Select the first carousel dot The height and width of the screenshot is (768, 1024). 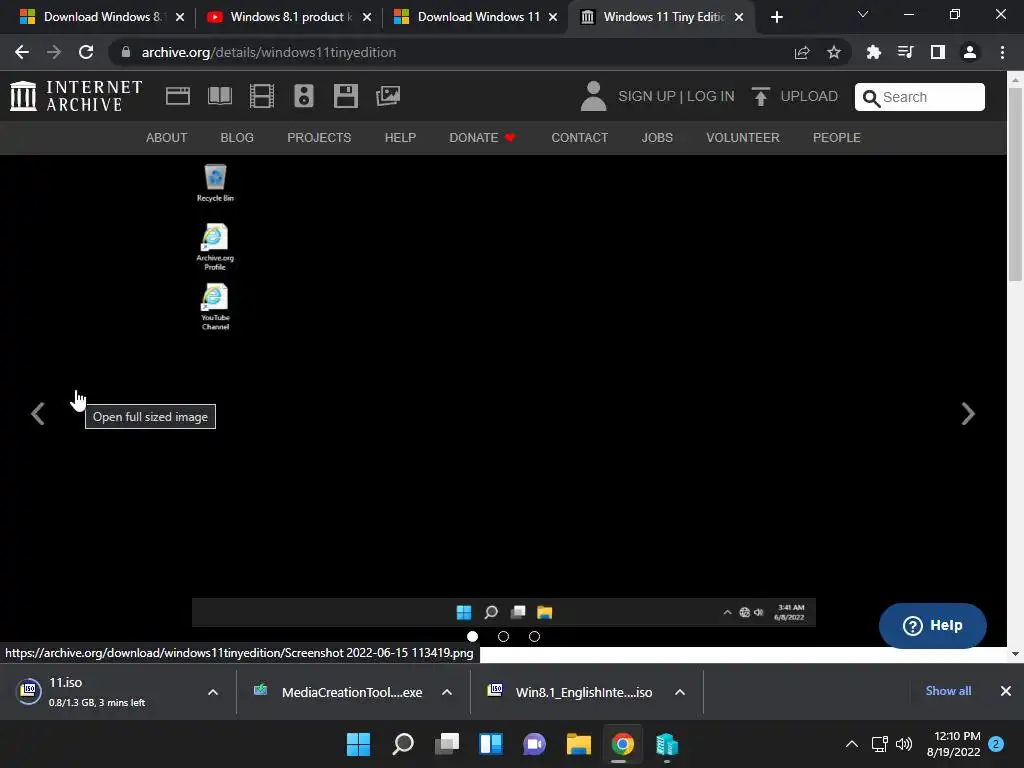(x=472, y=636)
